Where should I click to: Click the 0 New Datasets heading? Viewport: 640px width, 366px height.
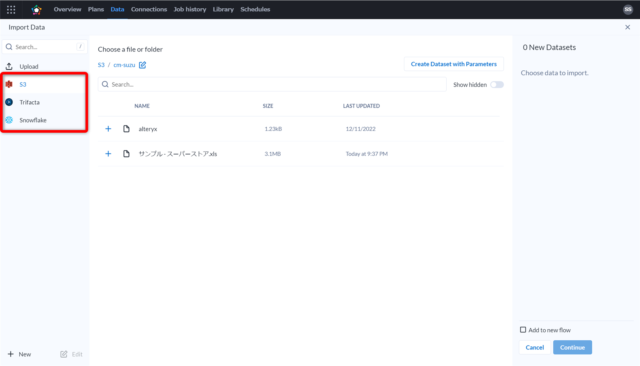549,47
